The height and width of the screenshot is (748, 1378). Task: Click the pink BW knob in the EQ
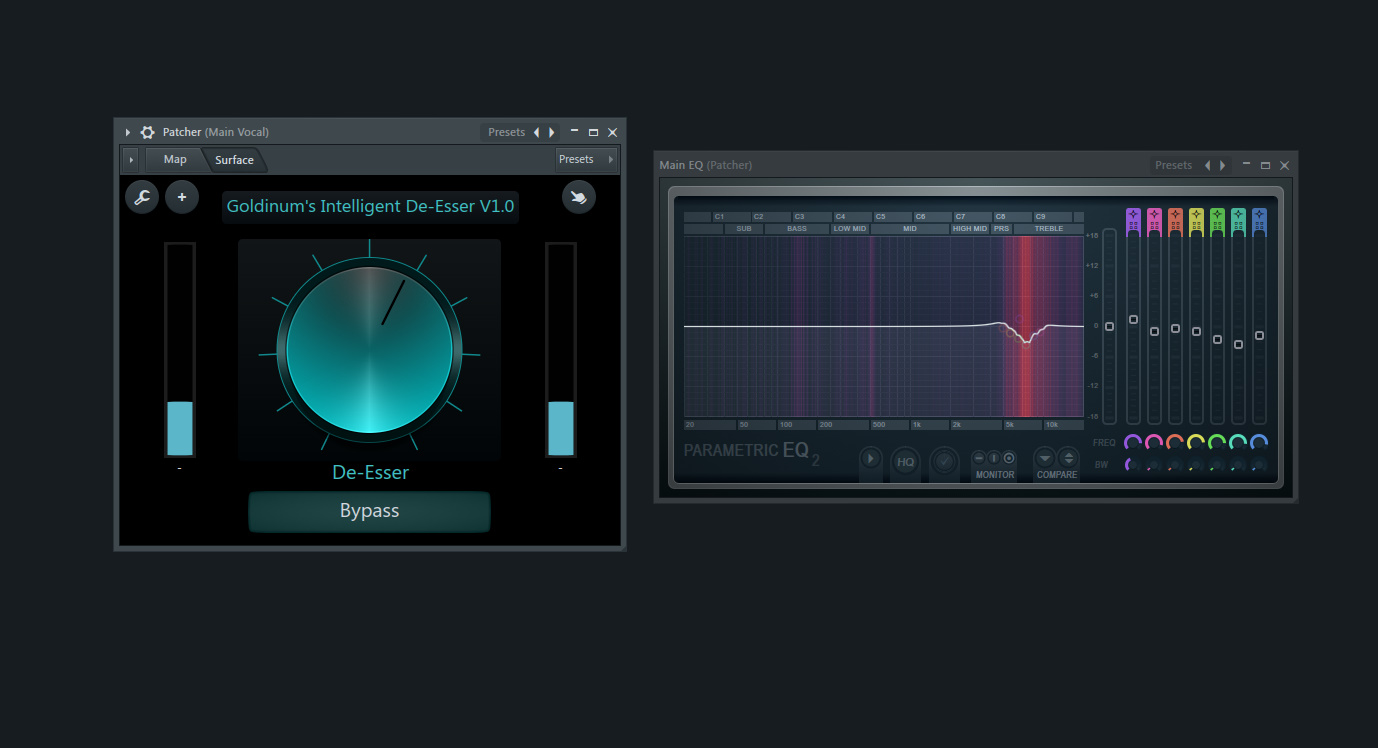pyautogui.click(x=1154, y=464)
